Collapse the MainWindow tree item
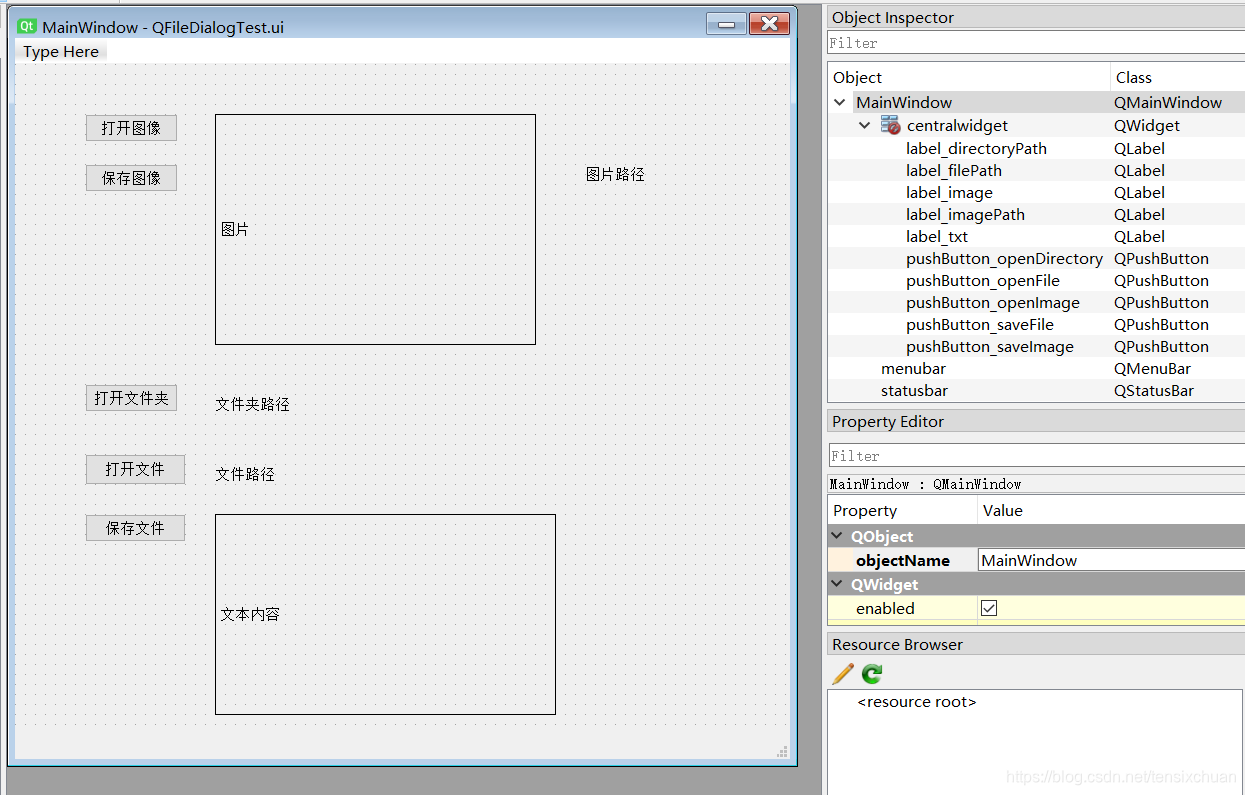The image size is (1245, 795). click(x=840, y=102)
